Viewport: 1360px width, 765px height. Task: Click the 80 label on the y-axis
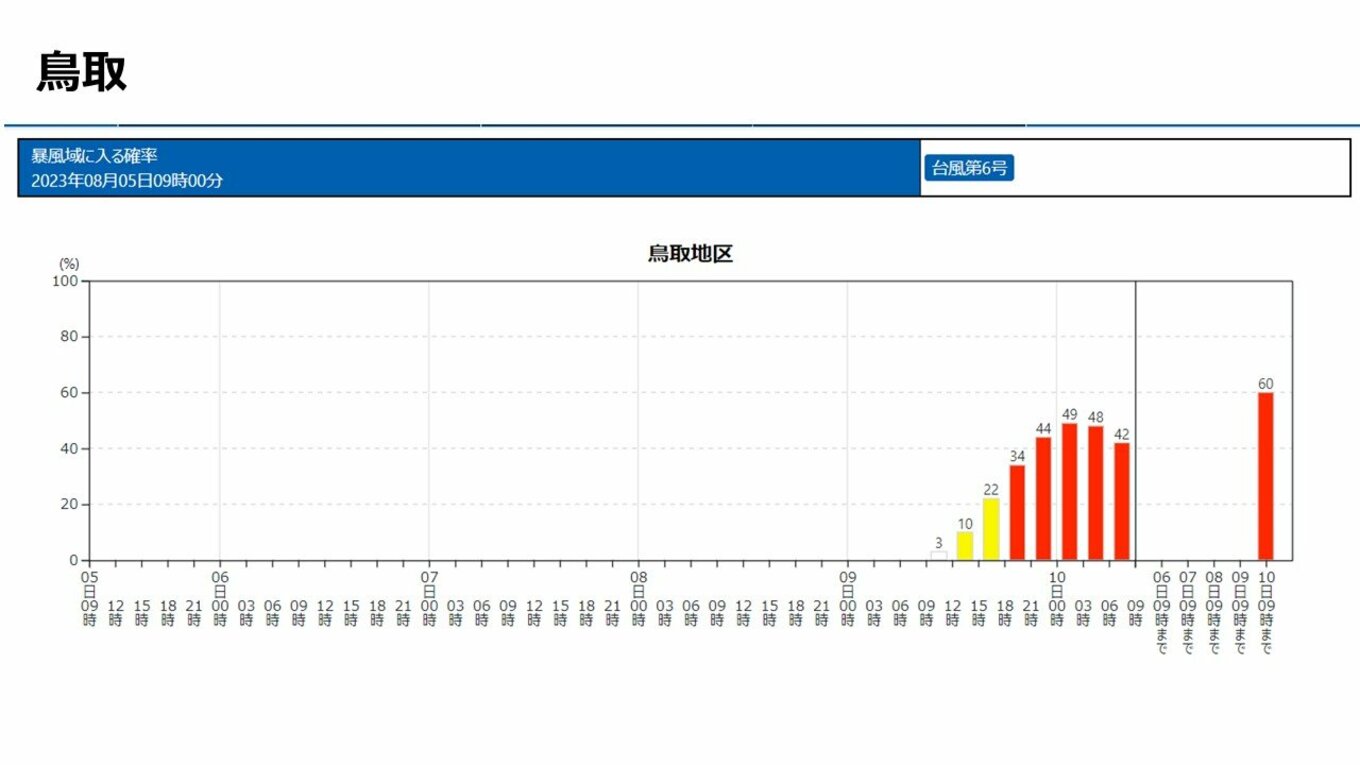pos(69,337)
